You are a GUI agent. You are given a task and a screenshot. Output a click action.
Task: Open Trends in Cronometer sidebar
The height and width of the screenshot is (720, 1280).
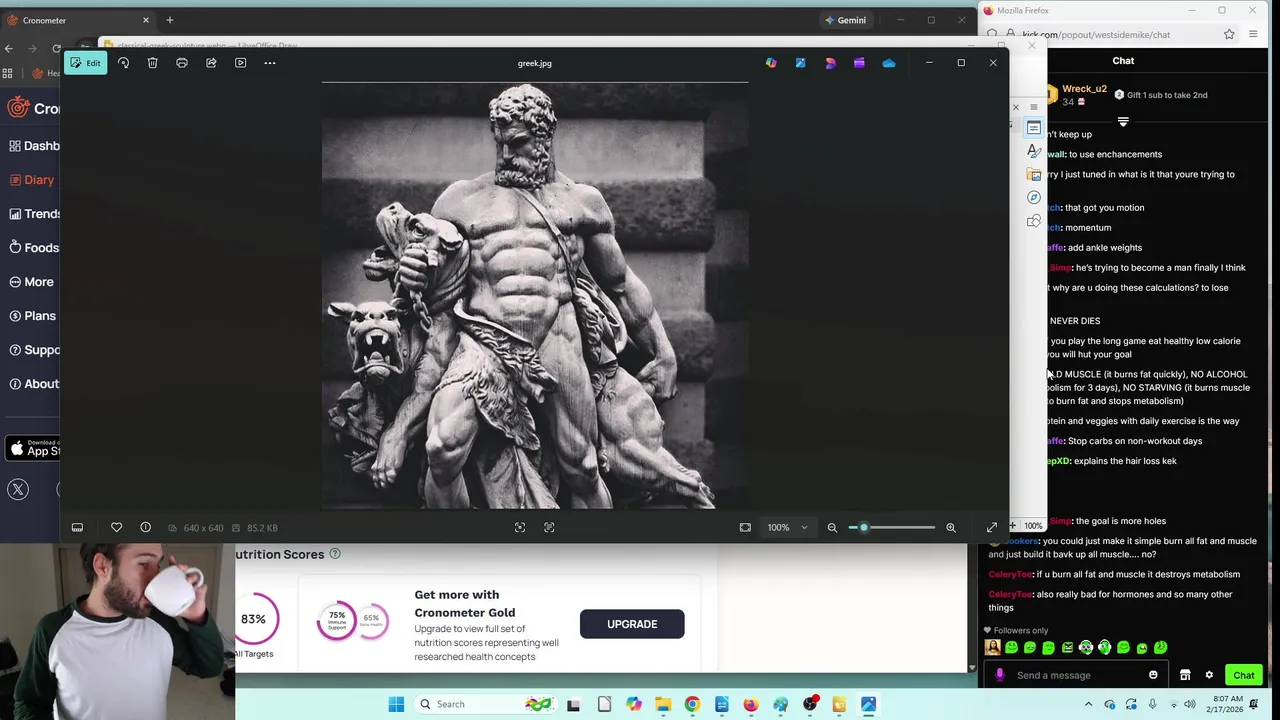coord(35,214)
